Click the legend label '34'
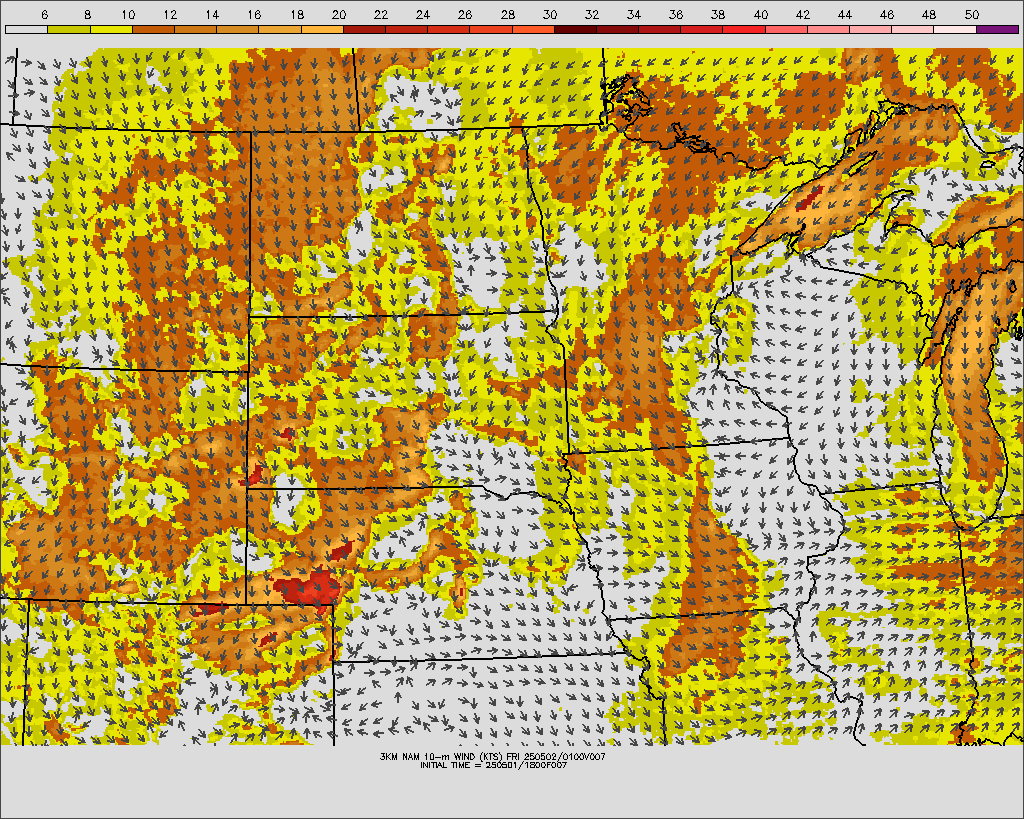1024x819 pixels. 634,14
